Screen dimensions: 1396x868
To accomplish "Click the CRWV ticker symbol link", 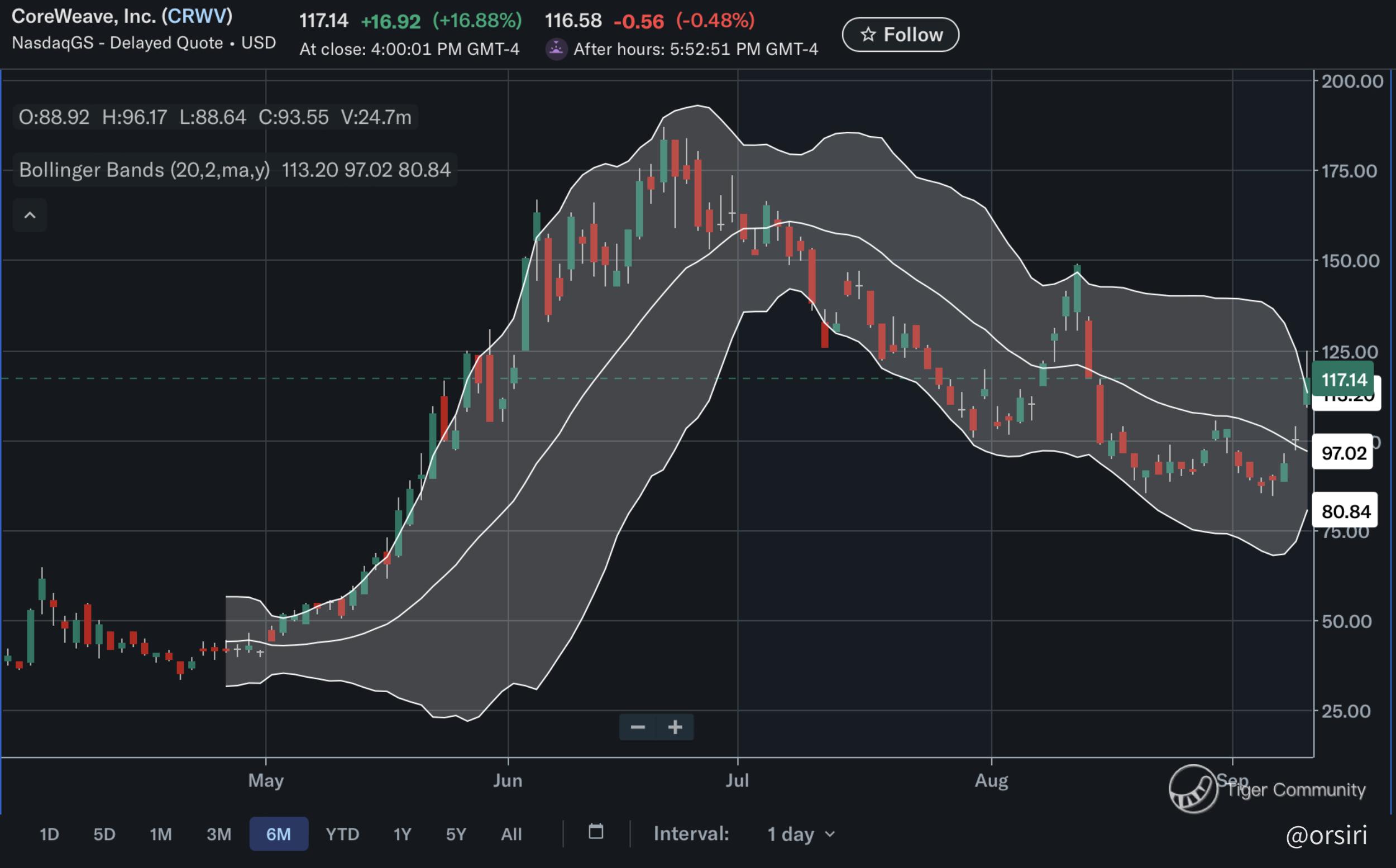I will pos(197,16).
